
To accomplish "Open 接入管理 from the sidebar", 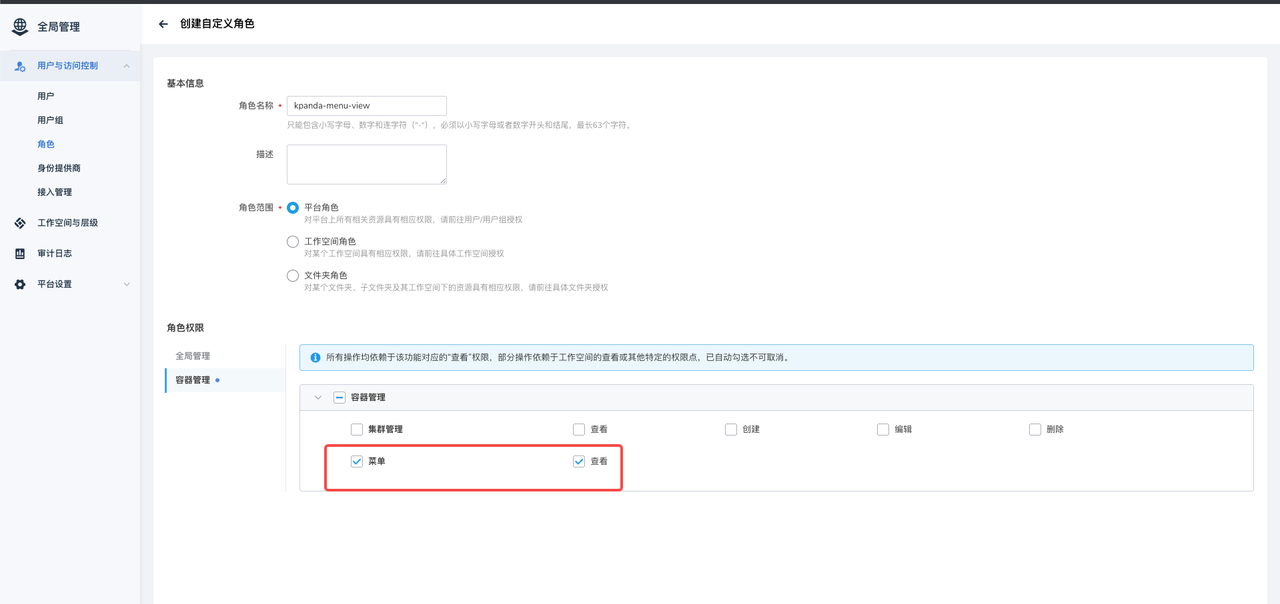I will click(55, 192).
